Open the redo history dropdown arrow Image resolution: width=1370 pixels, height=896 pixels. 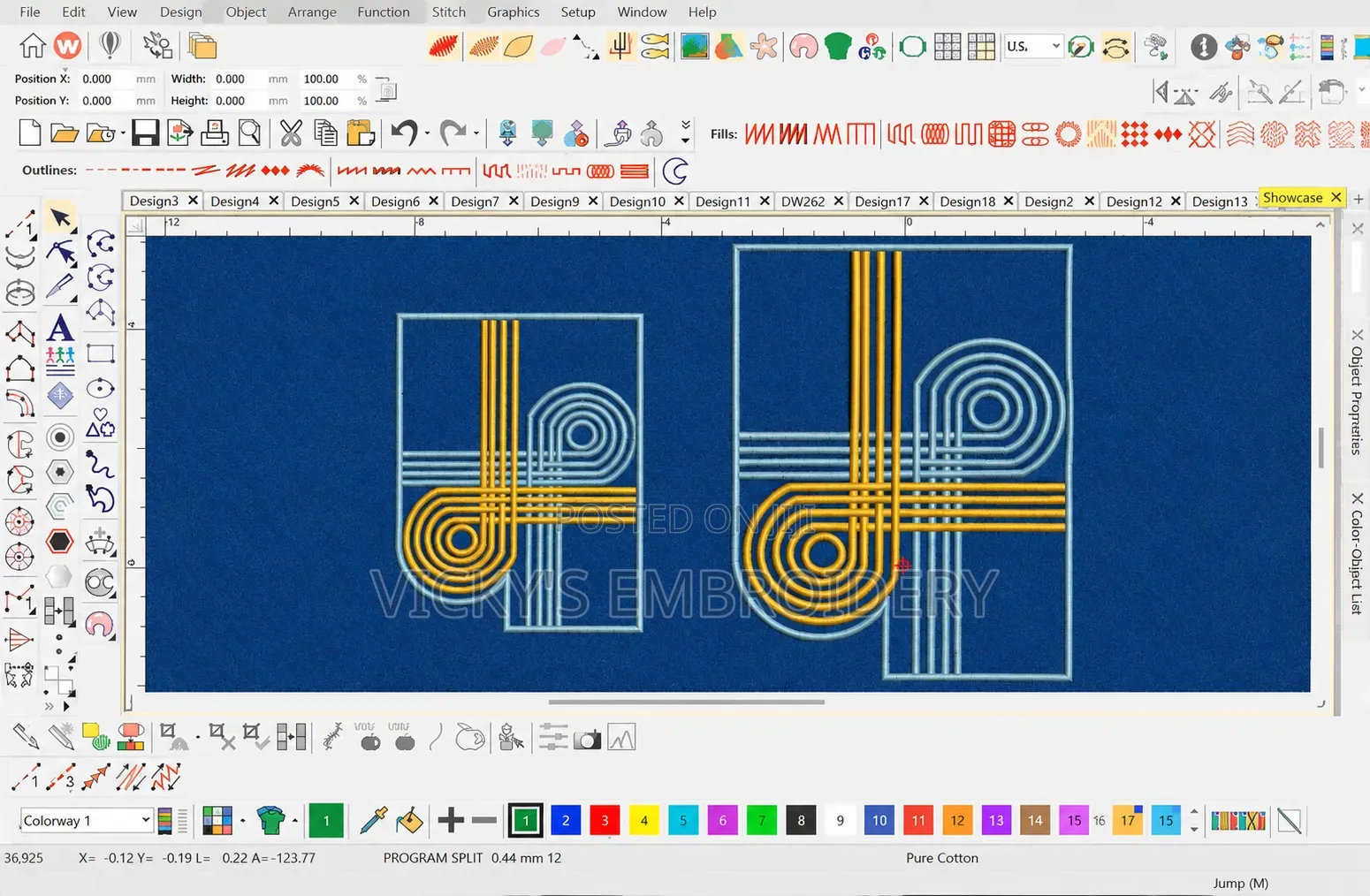[x=476, y=133]
